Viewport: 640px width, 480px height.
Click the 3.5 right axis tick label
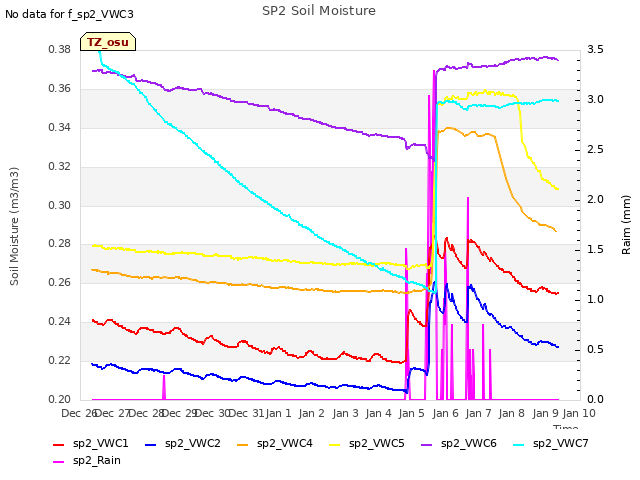tap(595, 50)
